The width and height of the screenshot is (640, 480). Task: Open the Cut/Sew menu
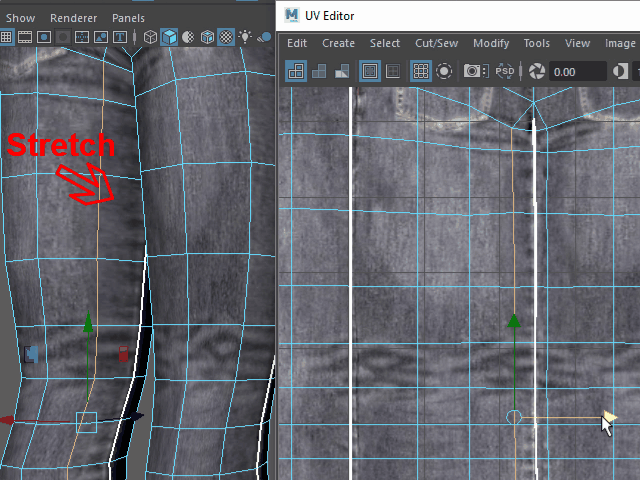pyautogui.click(x=436, y=43)
